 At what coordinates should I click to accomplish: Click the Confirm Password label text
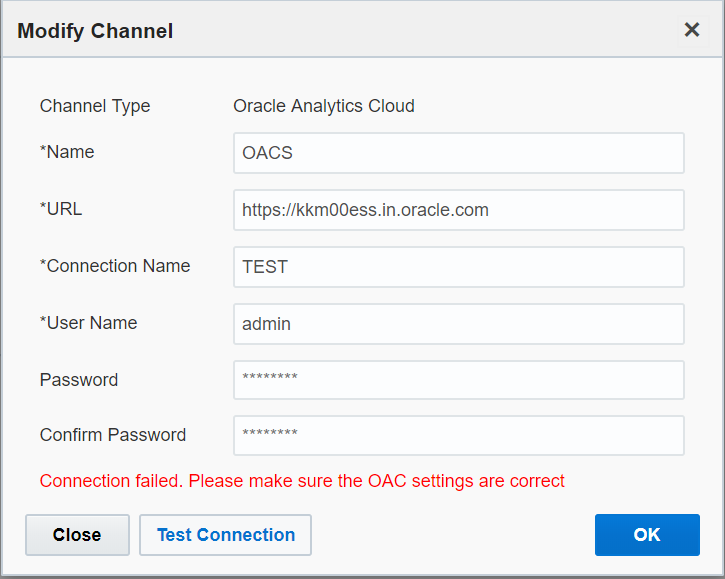113,435
